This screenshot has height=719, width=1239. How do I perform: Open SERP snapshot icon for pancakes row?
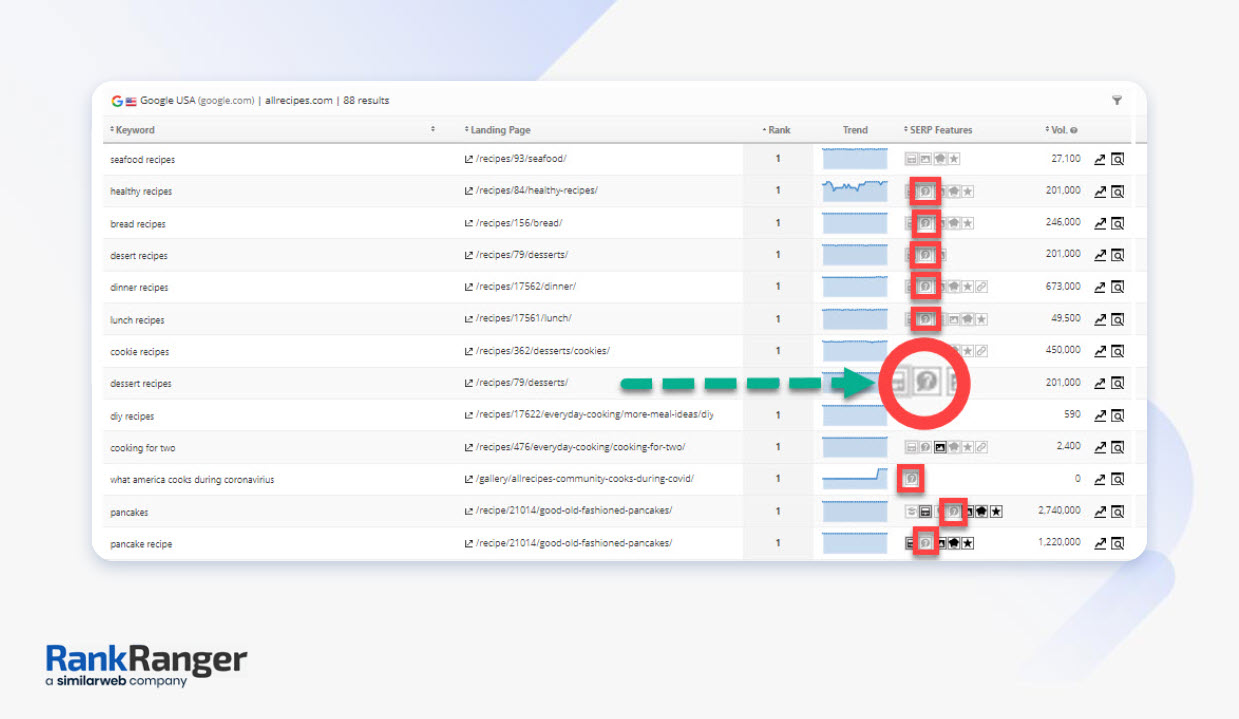coord(1117,511)
